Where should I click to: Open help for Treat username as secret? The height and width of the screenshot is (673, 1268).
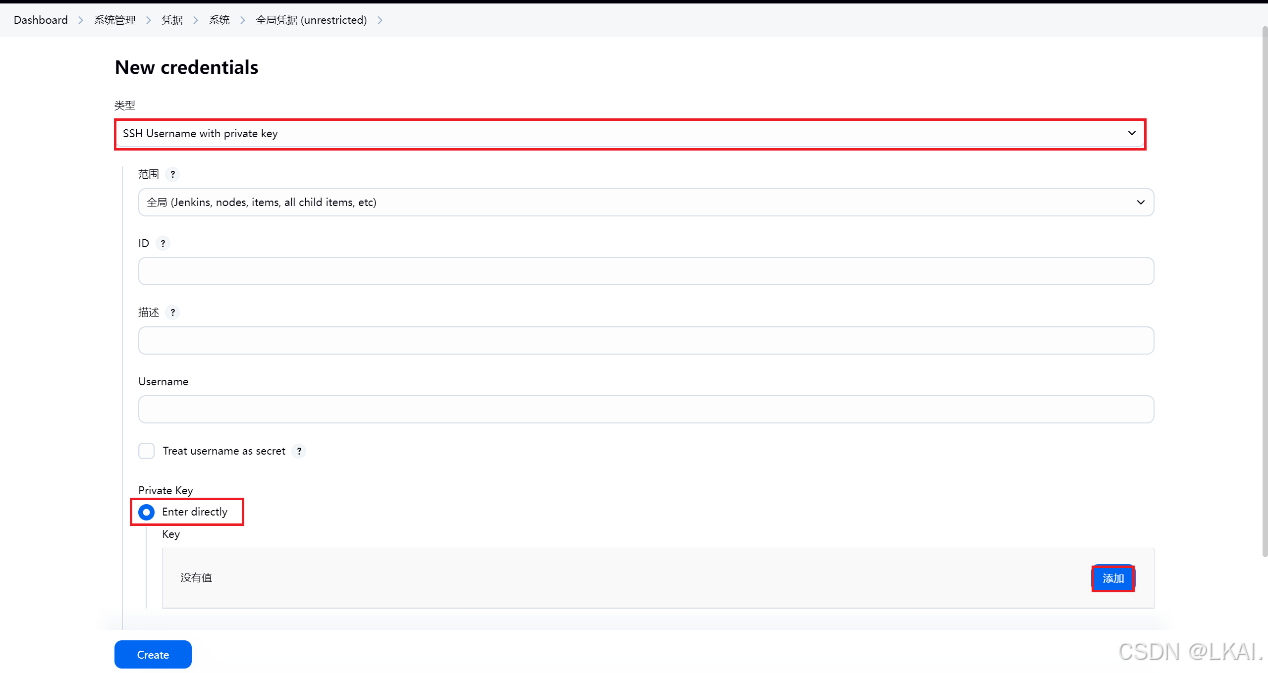coord(299,451)
